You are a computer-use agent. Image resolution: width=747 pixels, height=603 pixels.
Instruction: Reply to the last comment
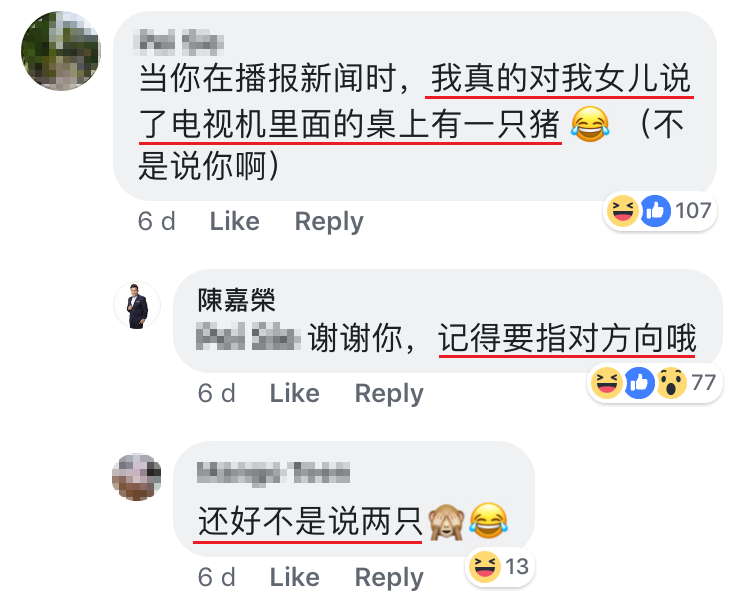coord(389,578)
